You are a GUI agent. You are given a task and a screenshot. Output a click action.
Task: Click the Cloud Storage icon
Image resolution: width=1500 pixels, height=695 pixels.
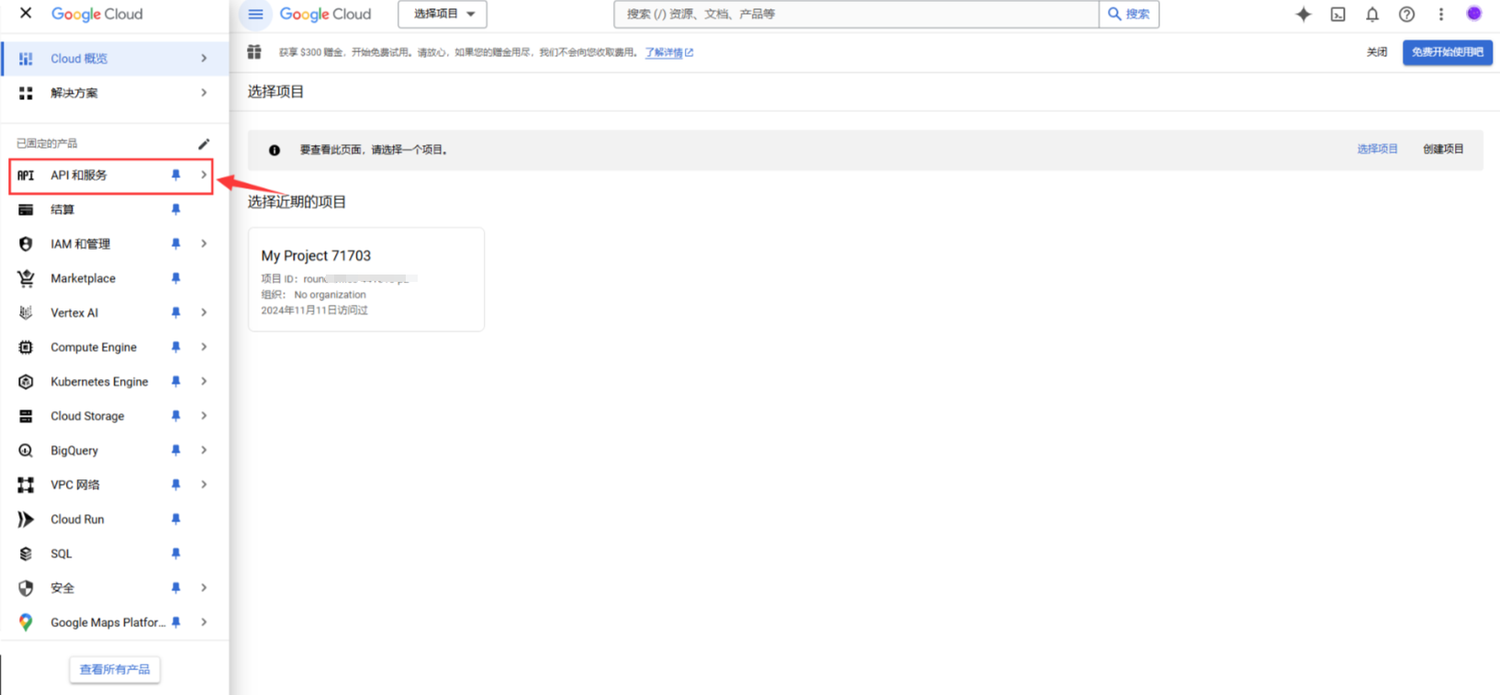pos(26,416)
